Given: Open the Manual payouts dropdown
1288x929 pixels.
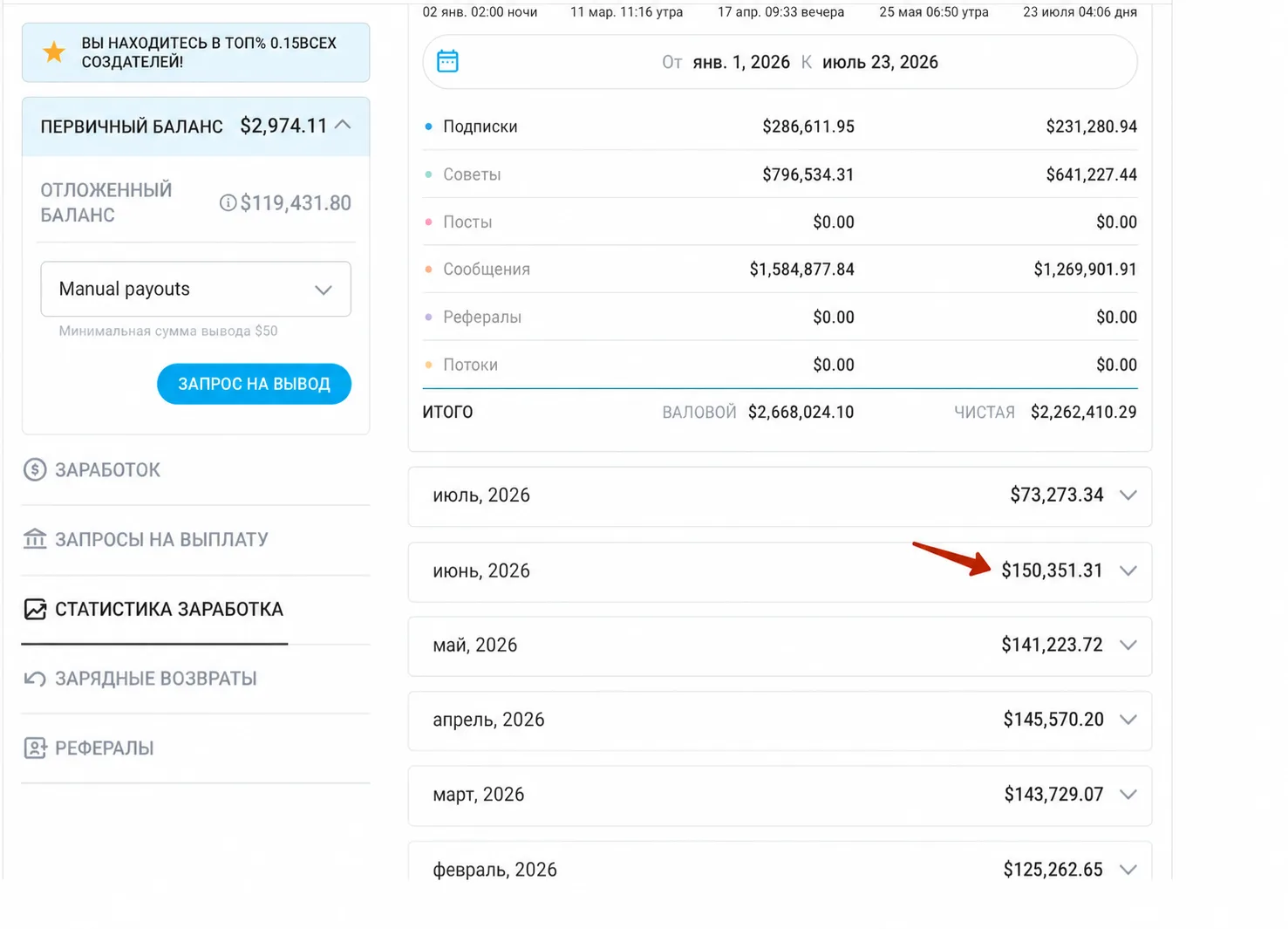Looking at the screenshot, I should pos(196,289).
